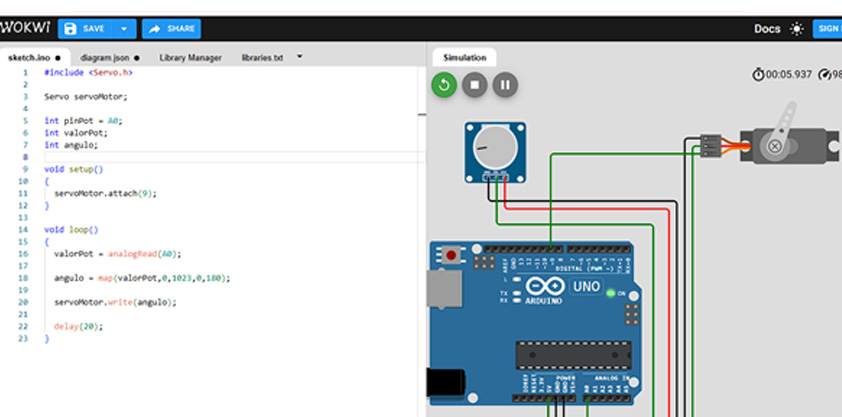This screenshot has height=417, width=842.
Task: Click 'servoMotor.write(angulo);' line
Action: point(115,302)
